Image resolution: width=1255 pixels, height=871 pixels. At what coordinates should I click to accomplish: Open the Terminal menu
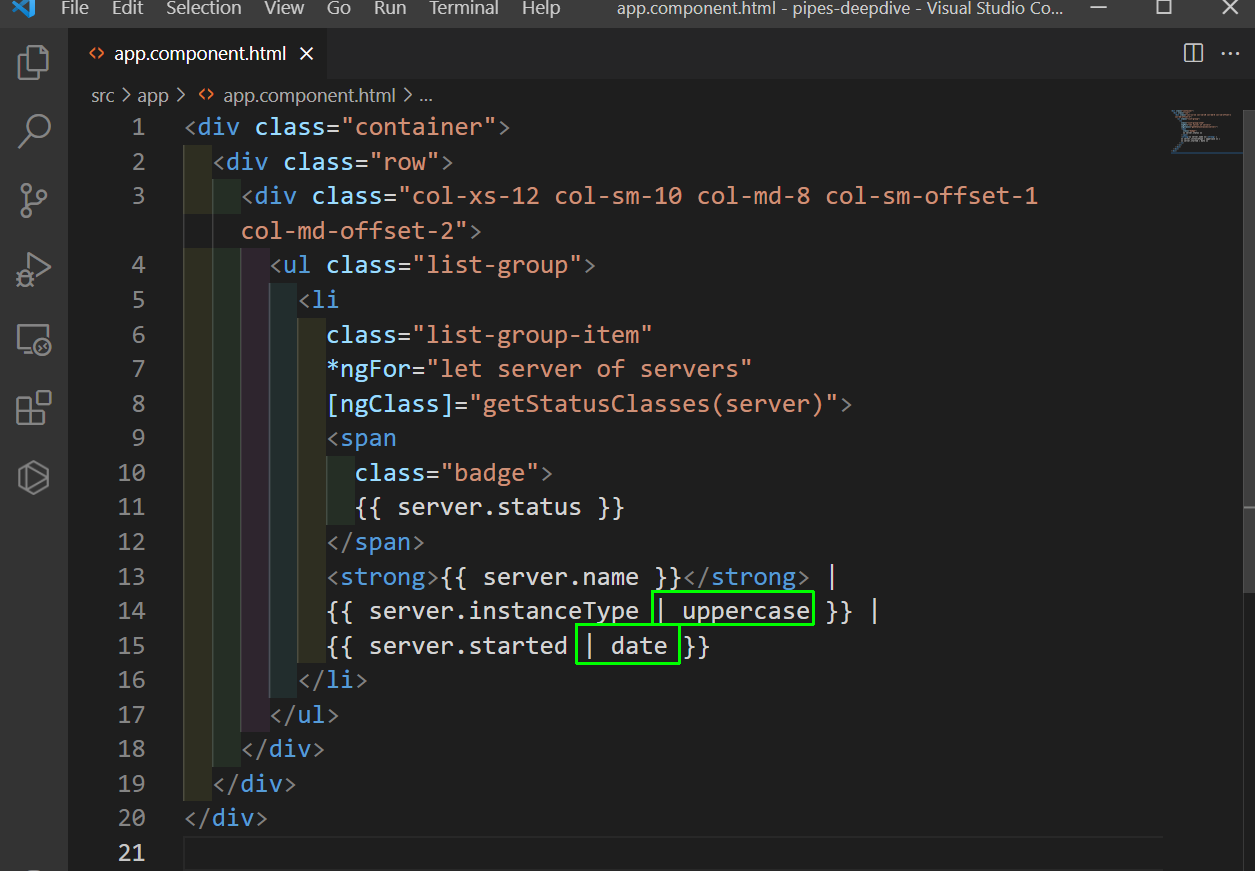click(x=464, y=8)
